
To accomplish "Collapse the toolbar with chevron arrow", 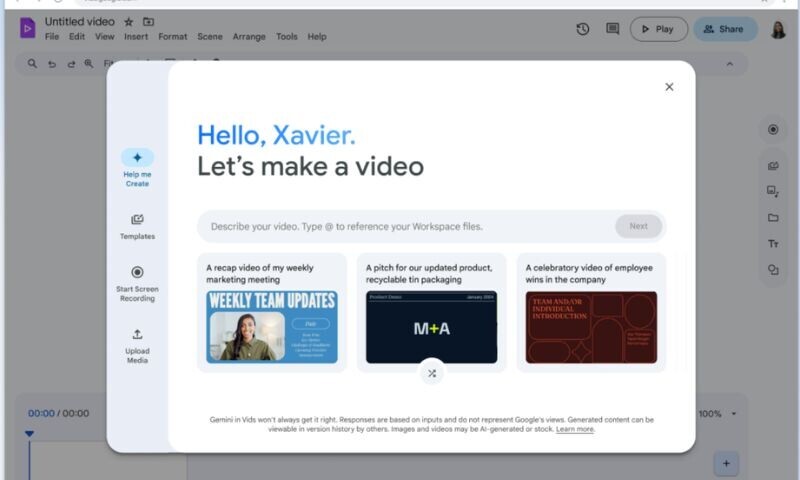I will 729,64.
